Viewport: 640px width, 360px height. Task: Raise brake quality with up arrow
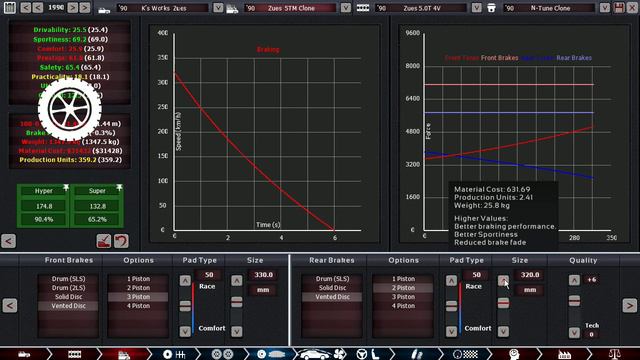click(574, 280)
